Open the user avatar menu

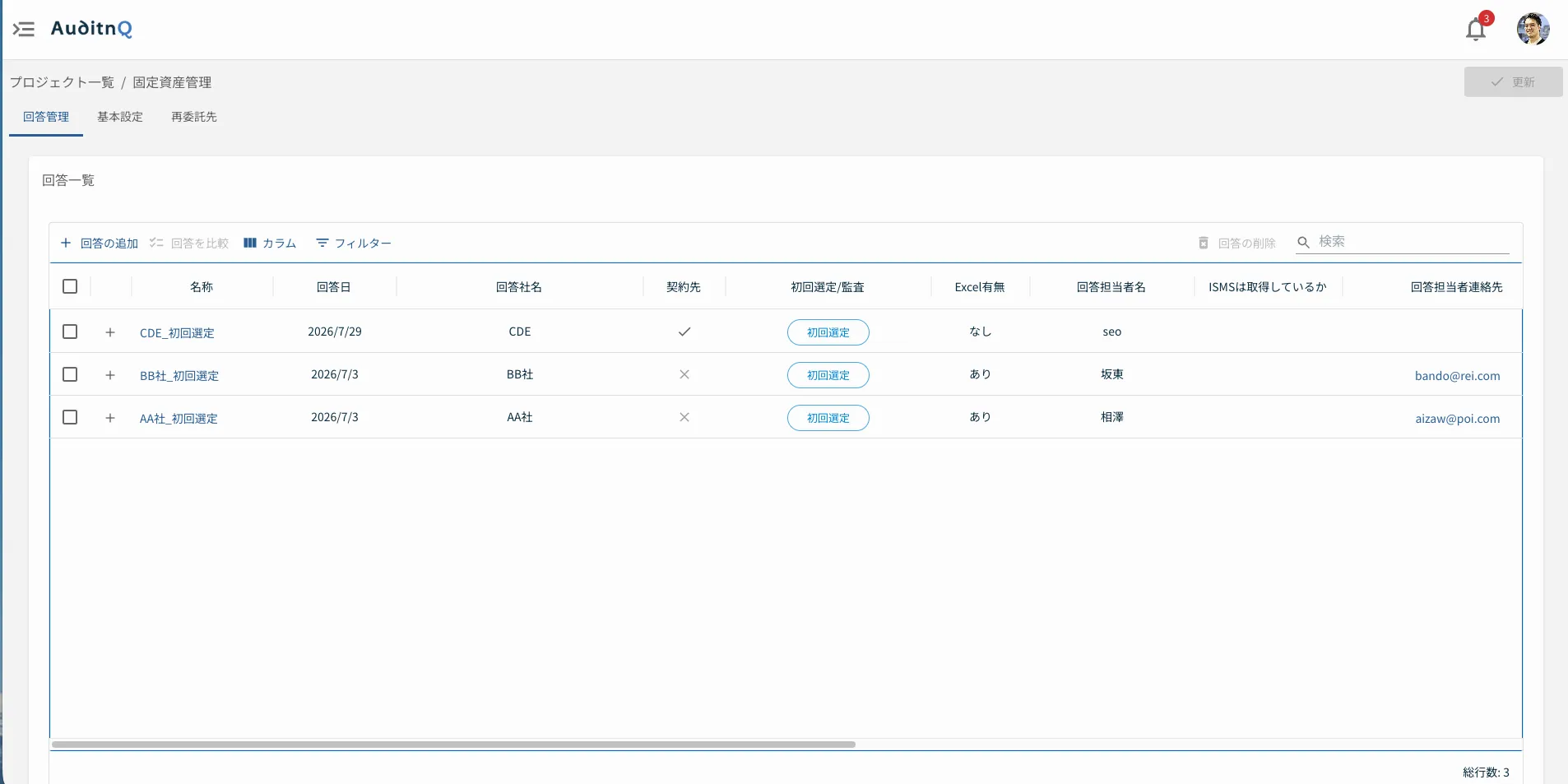pyautogui.click(x=1533, y=29)
